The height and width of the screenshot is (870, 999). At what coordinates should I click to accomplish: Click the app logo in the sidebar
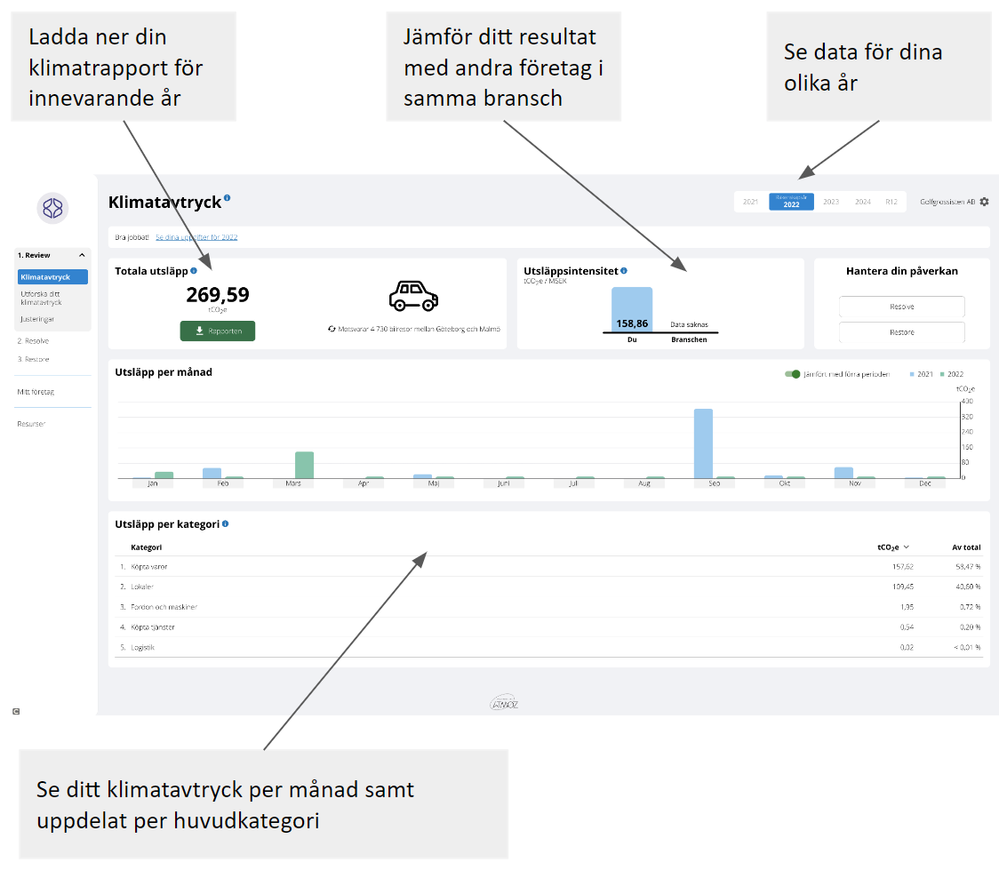pos(52,208)
